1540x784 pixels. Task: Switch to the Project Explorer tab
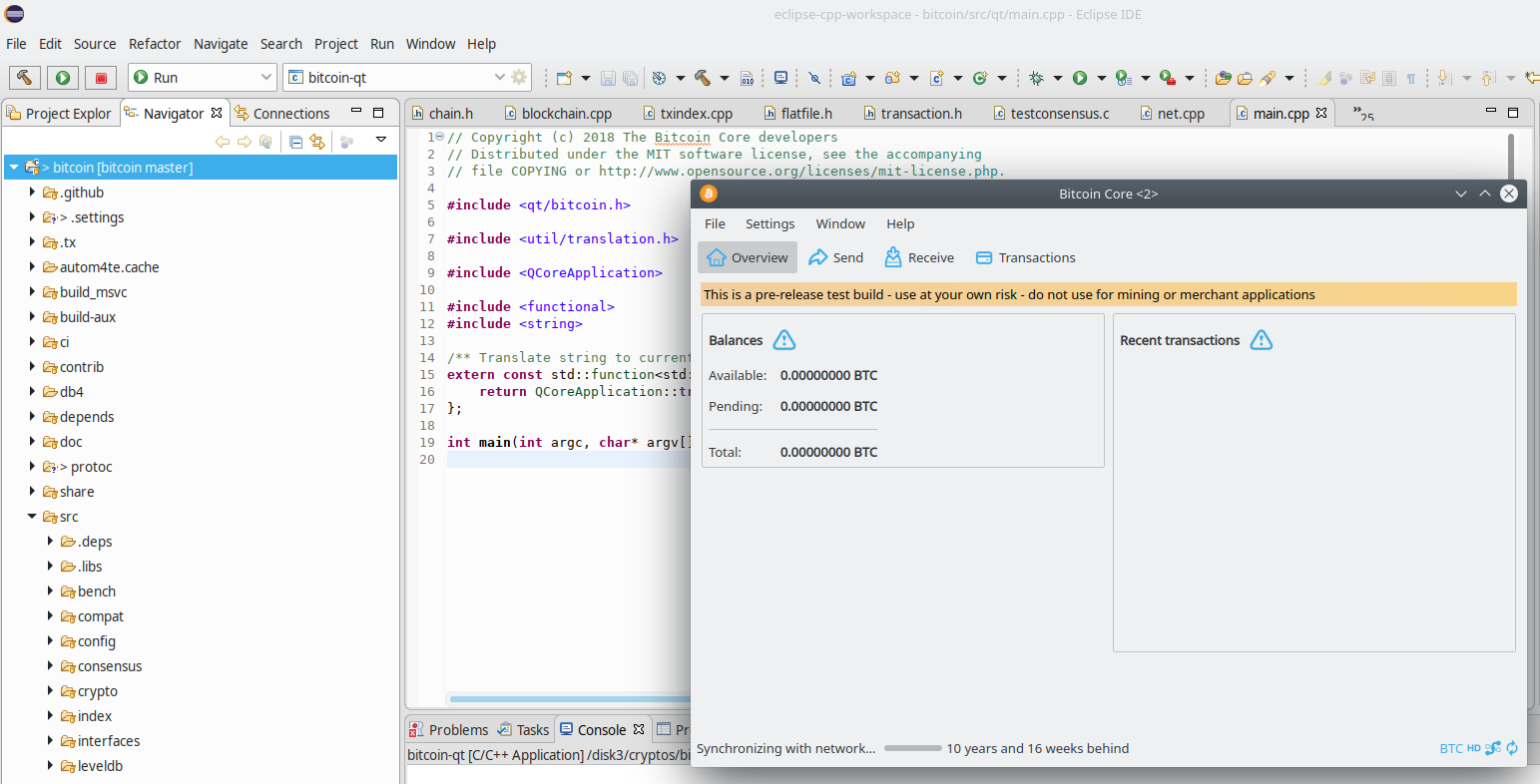click(59, 114)
